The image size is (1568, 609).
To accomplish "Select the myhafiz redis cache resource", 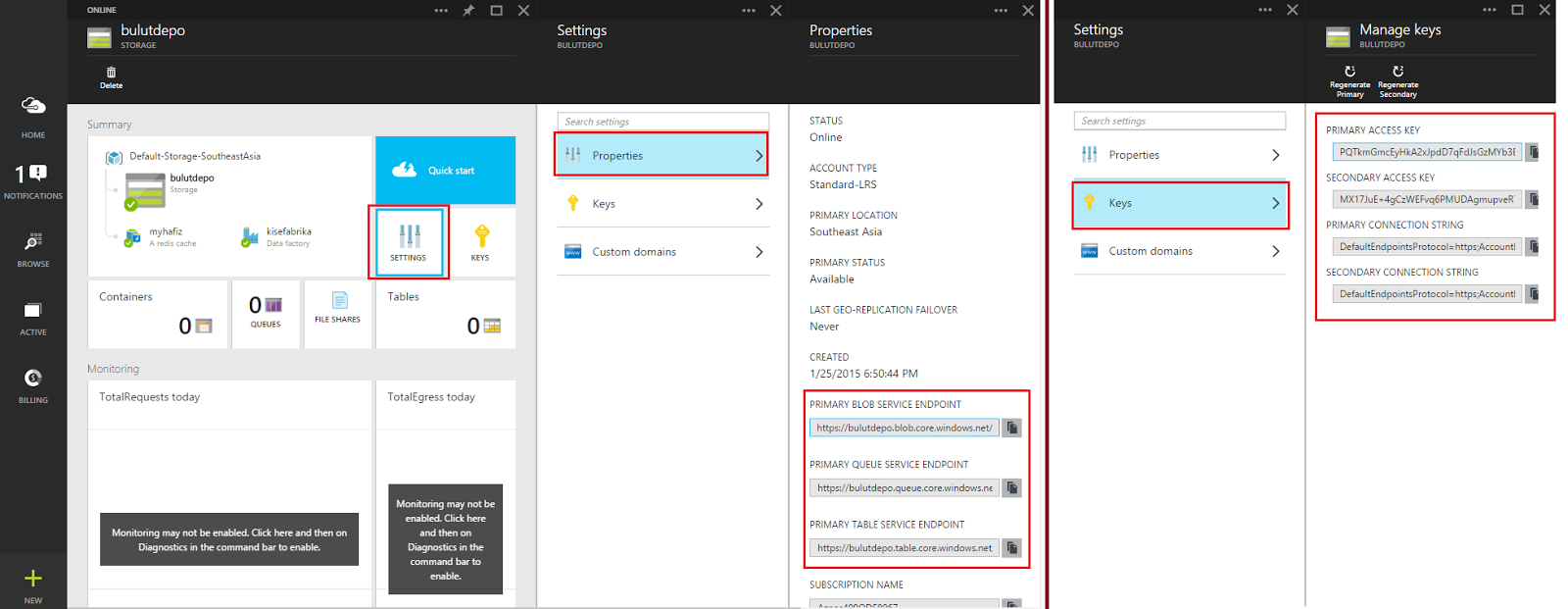I will click(161, 236).
